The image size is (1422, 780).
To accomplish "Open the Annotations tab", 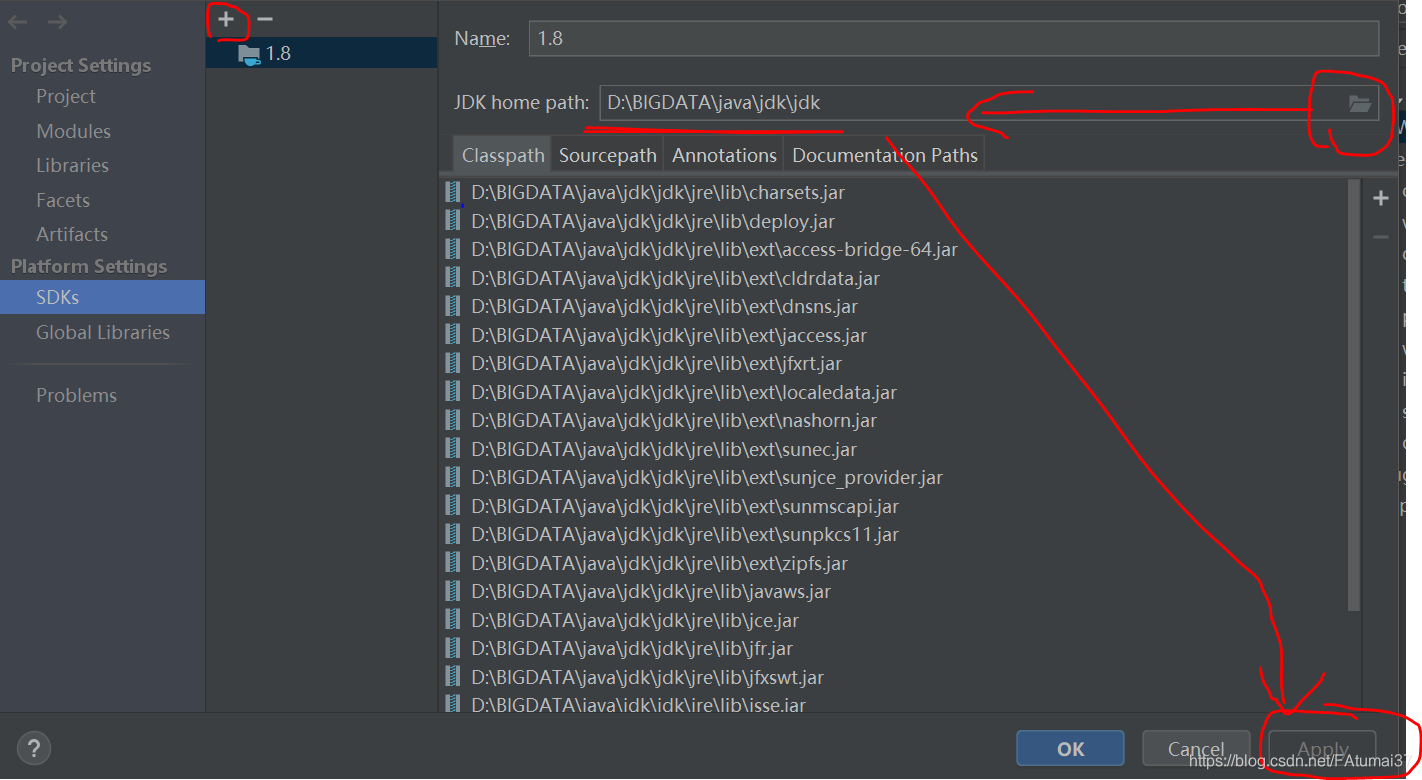I will click(x=723, y=154).
